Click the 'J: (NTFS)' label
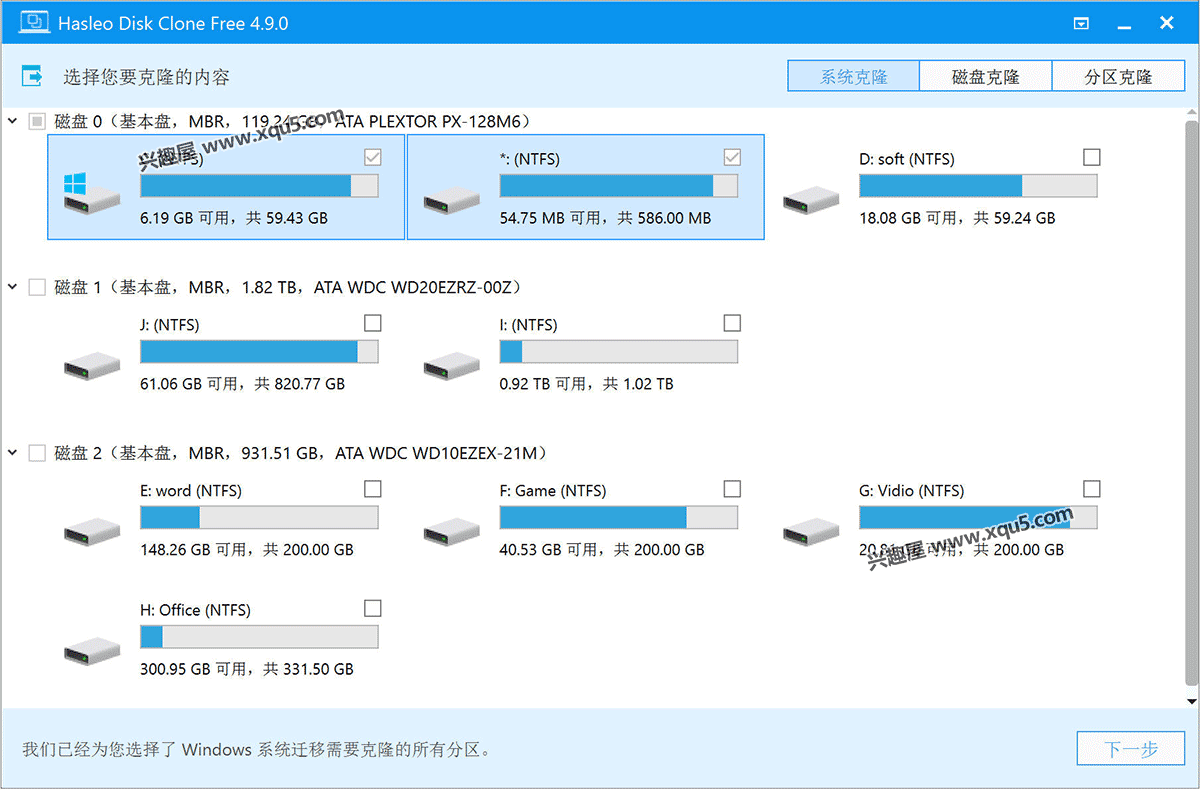 170,325
